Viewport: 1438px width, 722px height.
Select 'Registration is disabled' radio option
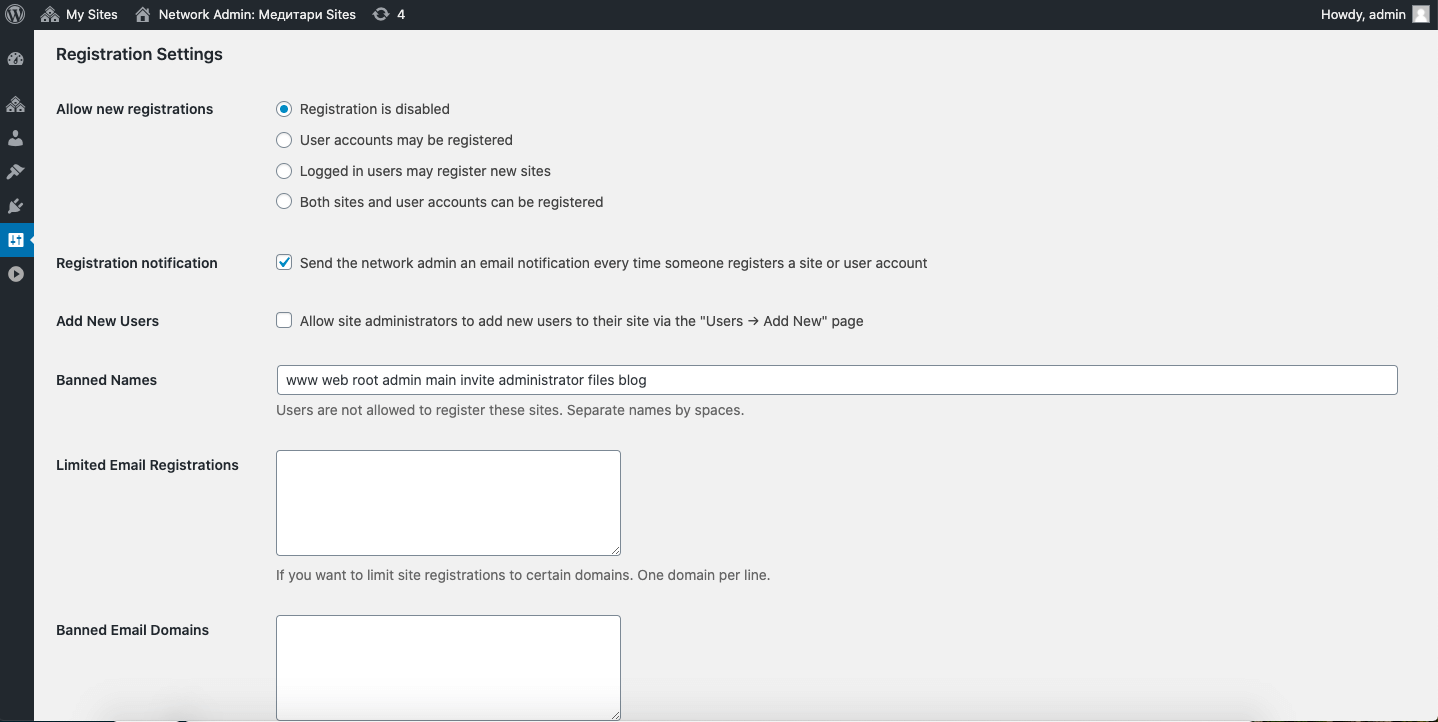point(284,109)
